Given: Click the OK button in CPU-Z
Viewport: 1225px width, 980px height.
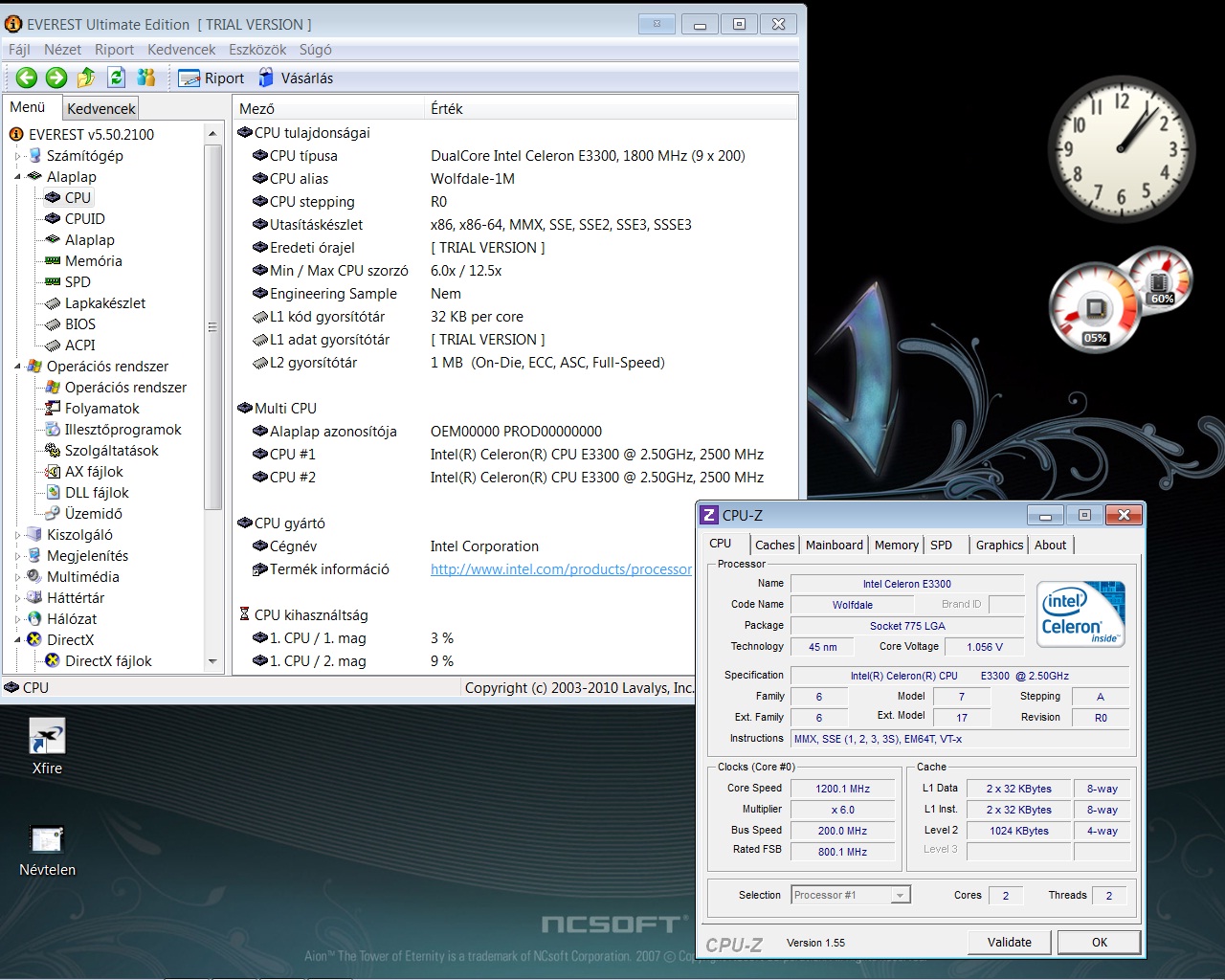Looking at the screenshot, I should point(1100,943).
